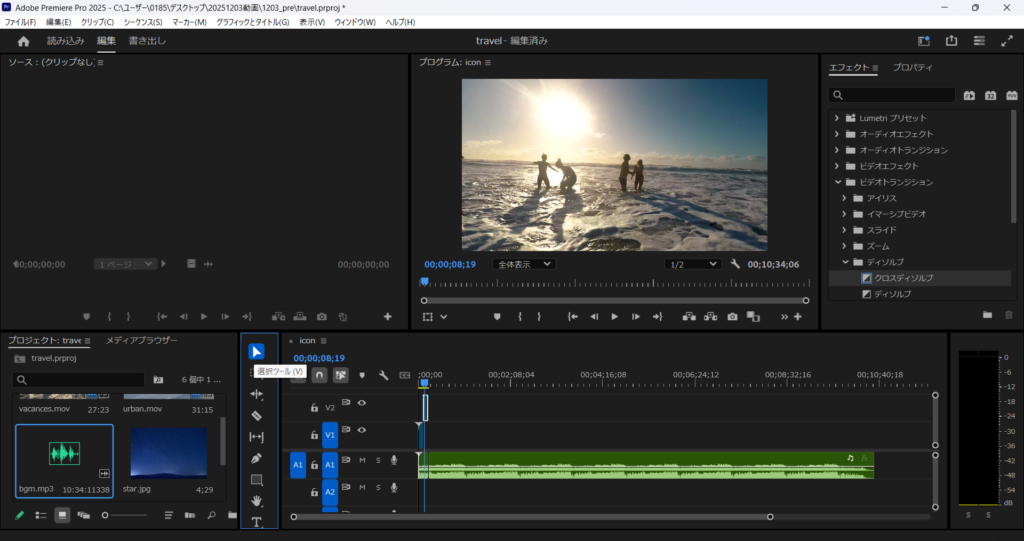This screenshot has height=541, width=1024.
Task: Open timeline display settings wrench
Action: tap(383, 375)
